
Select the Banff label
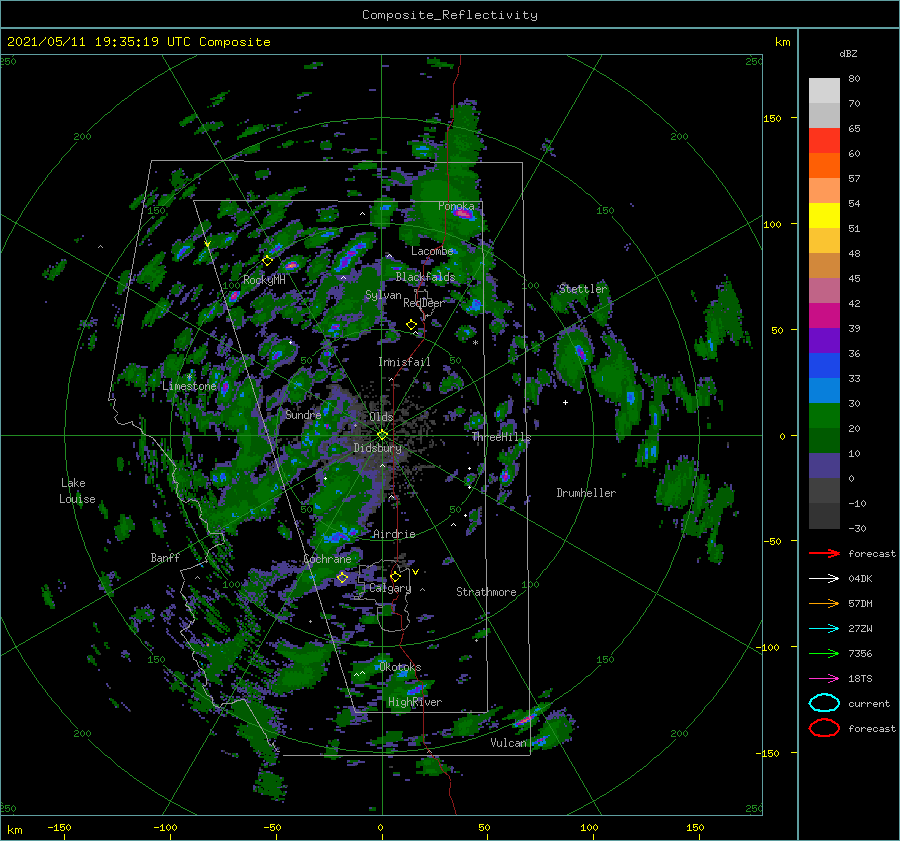click(165, 557)
